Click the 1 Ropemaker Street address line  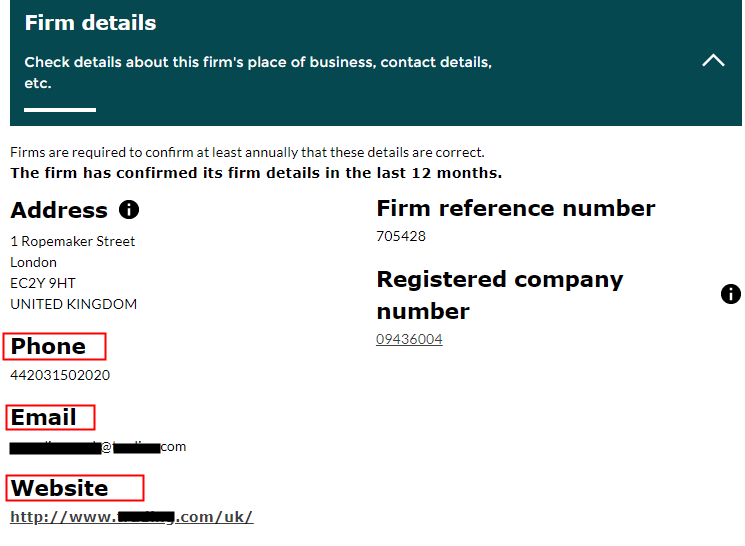click(72, 241)
